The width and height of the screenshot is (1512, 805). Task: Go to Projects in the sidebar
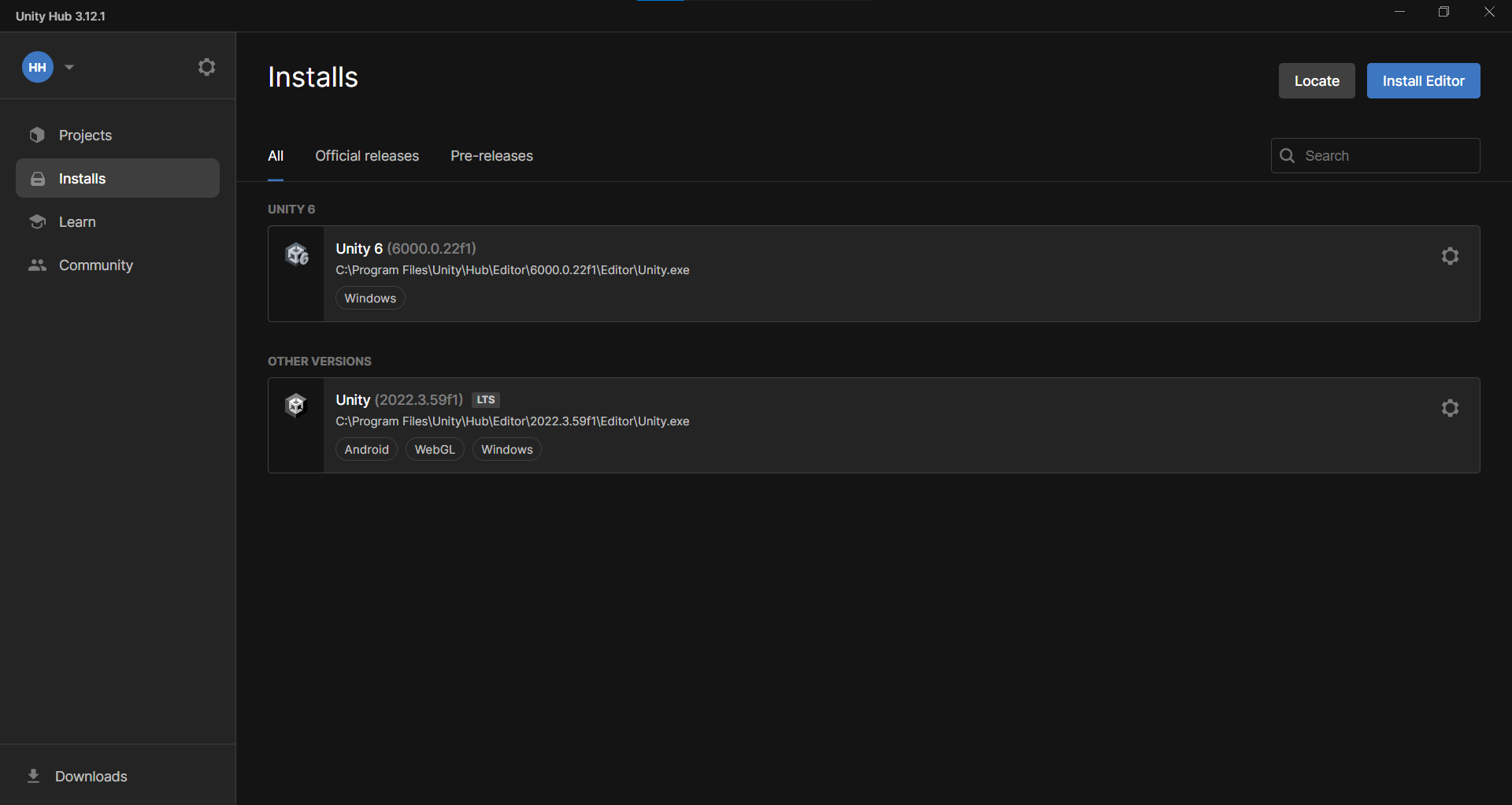[117, 135]
